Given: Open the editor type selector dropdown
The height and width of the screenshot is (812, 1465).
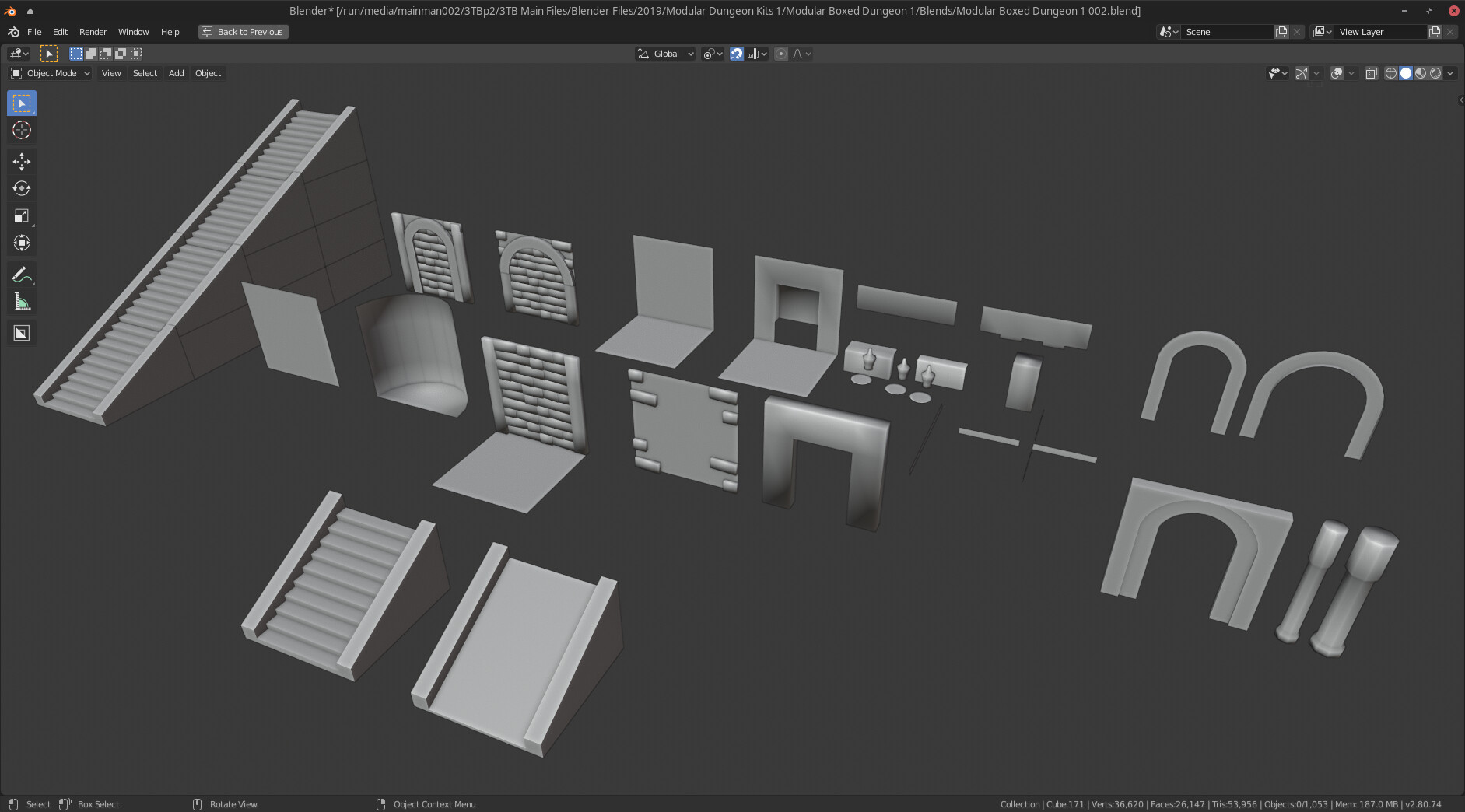Looking at the screenshot, I should click(x=17, y=53).
